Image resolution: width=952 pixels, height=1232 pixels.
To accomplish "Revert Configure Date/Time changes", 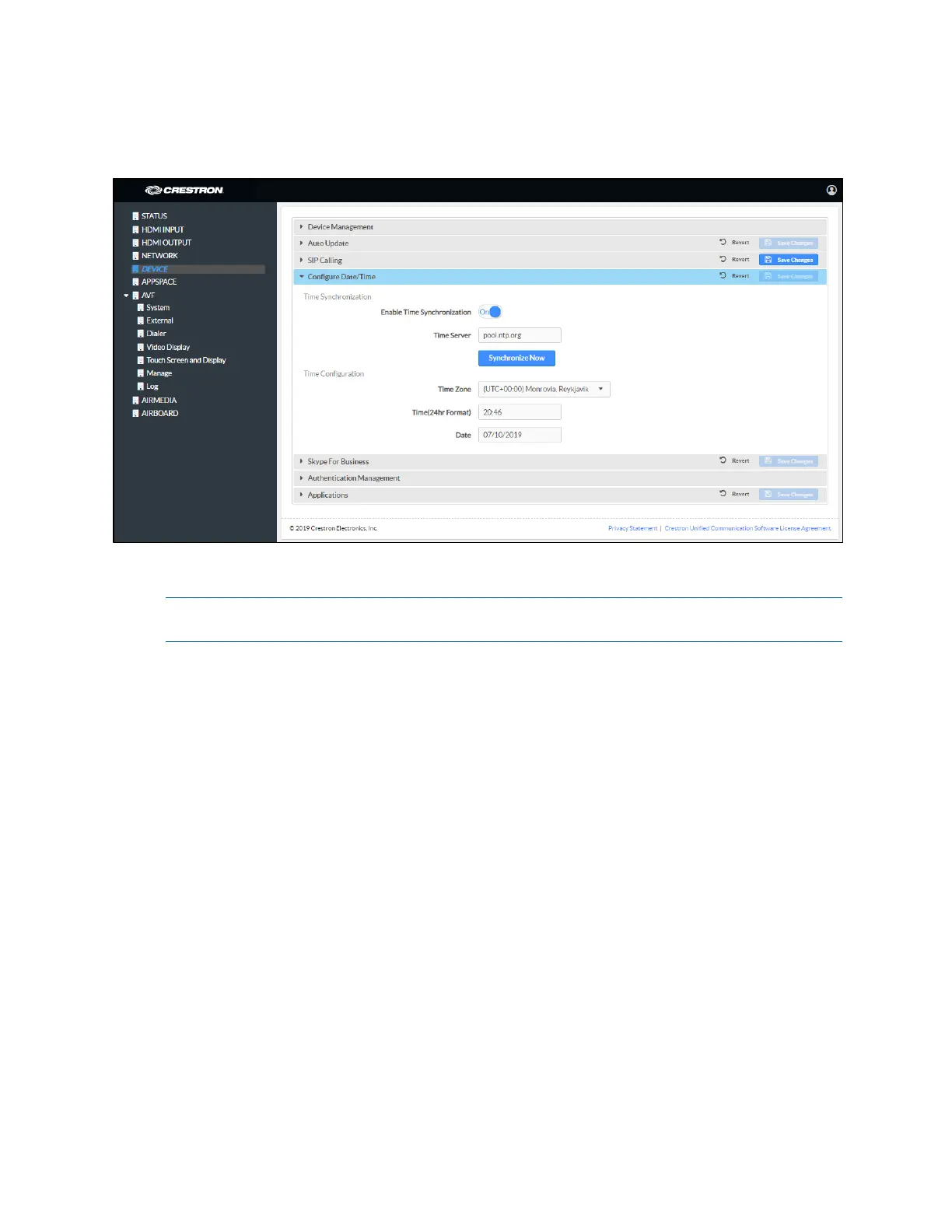I will click(734, 276).
